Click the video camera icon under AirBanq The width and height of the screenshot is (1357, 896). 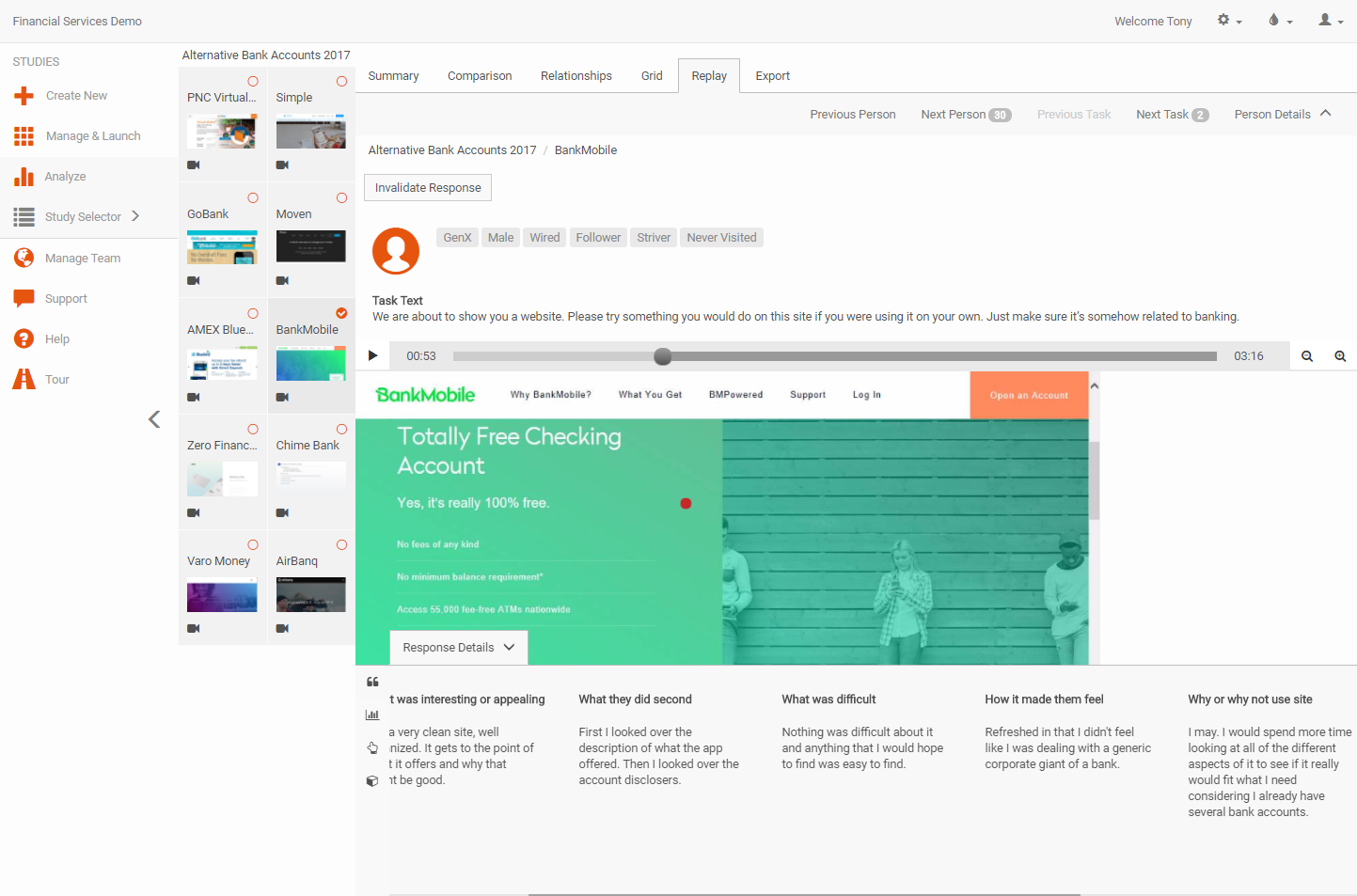point(282,629)
